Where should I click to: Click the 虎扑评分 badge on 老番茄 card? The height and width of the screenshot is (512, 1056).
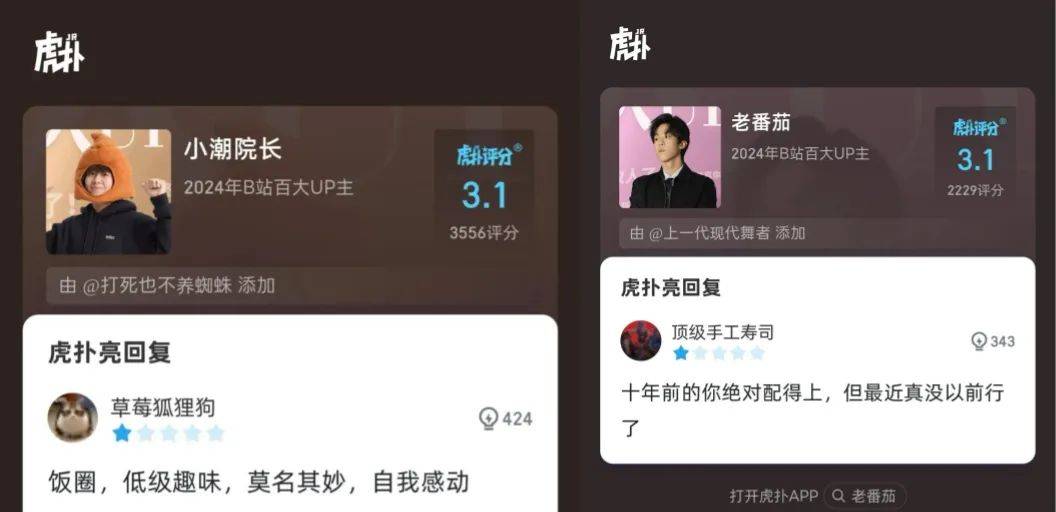click(x=979, y=127)
